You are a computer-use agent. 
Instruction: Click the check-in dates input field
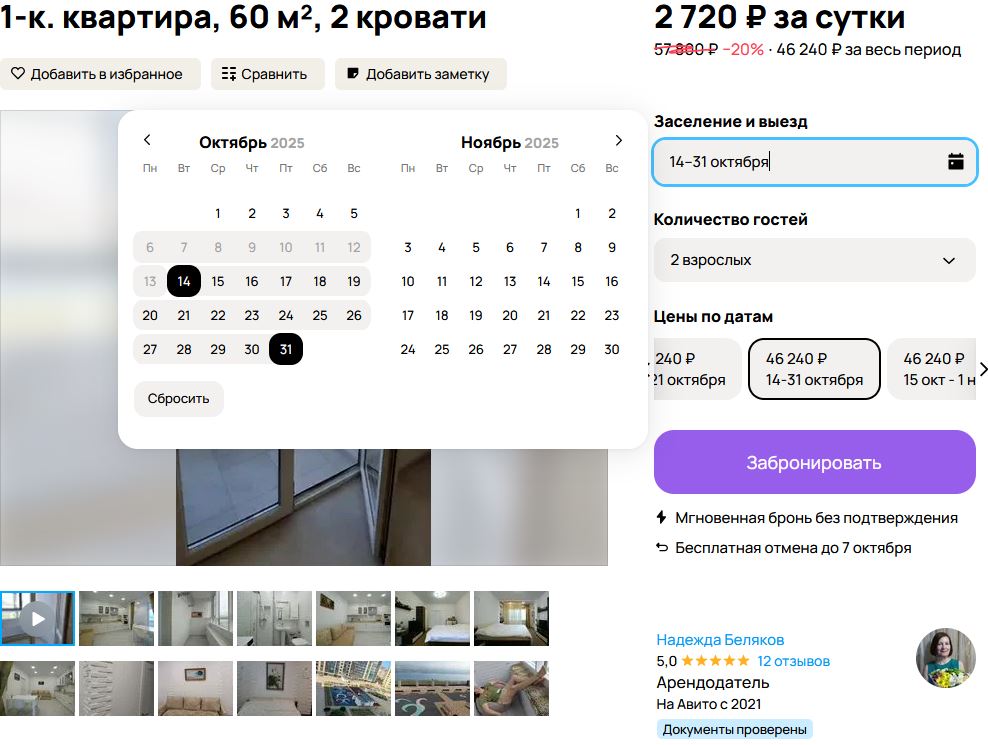[814, 161]
